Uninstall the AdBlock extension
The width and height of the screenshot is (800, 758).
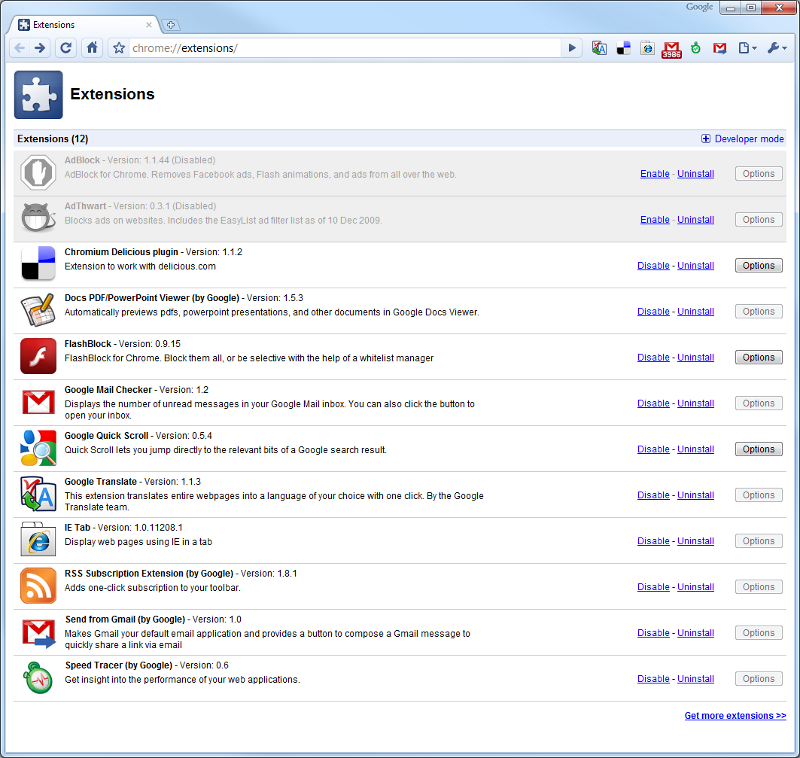click(x=695, y=174)
